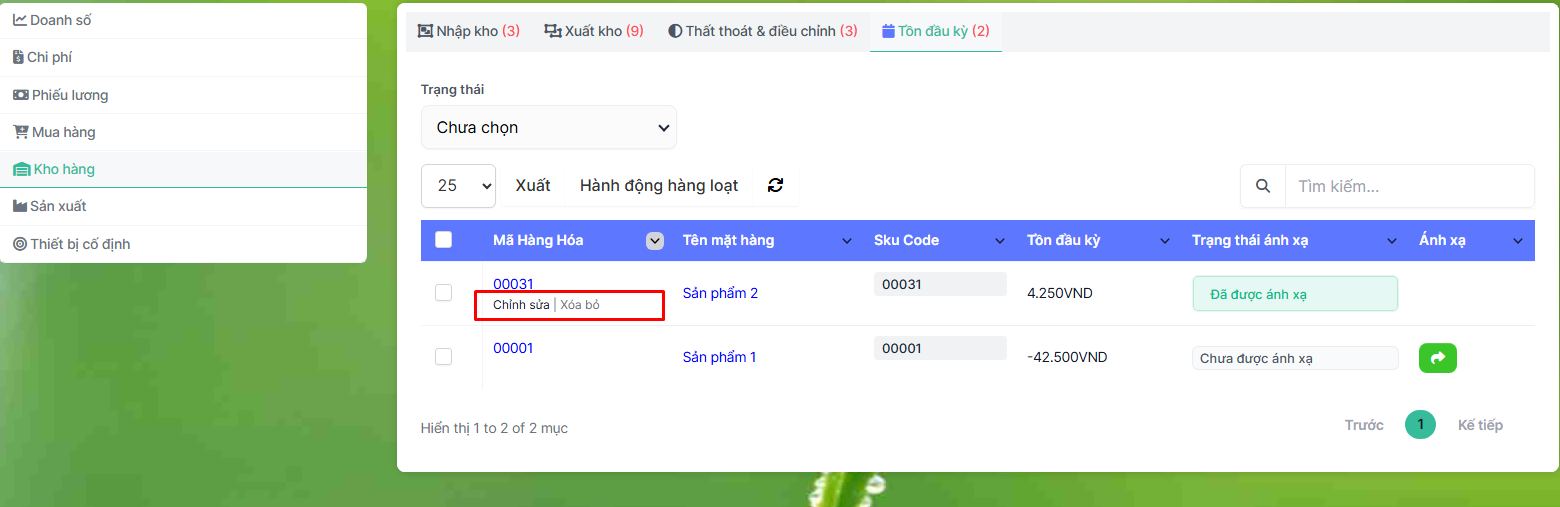Click the search magnifier icon
The height and width of the screenshot is (507, 1560).
(1263, 186)
